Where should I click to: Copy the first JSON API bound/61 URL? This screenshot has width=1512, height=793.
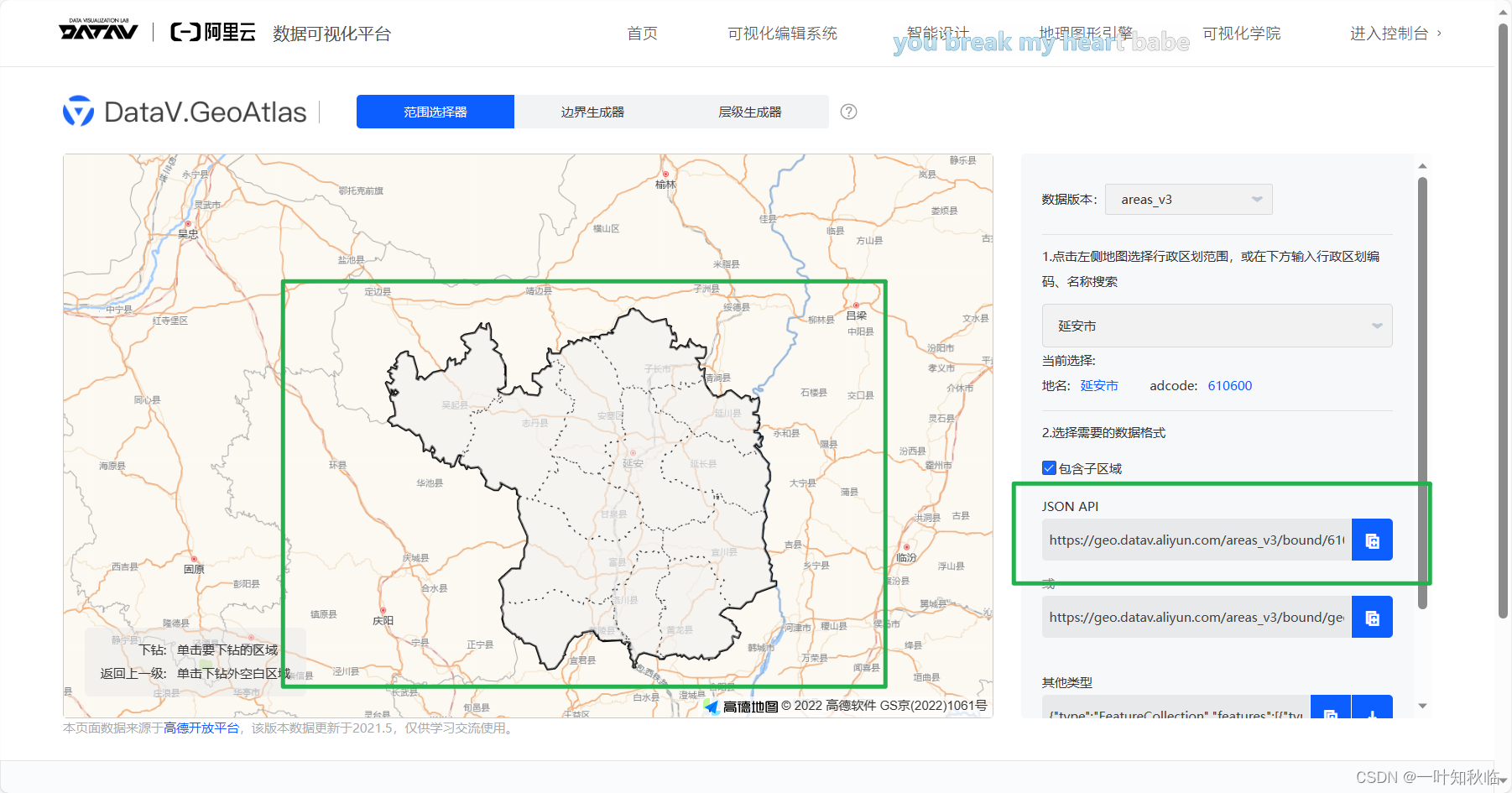pos(1372,540)
